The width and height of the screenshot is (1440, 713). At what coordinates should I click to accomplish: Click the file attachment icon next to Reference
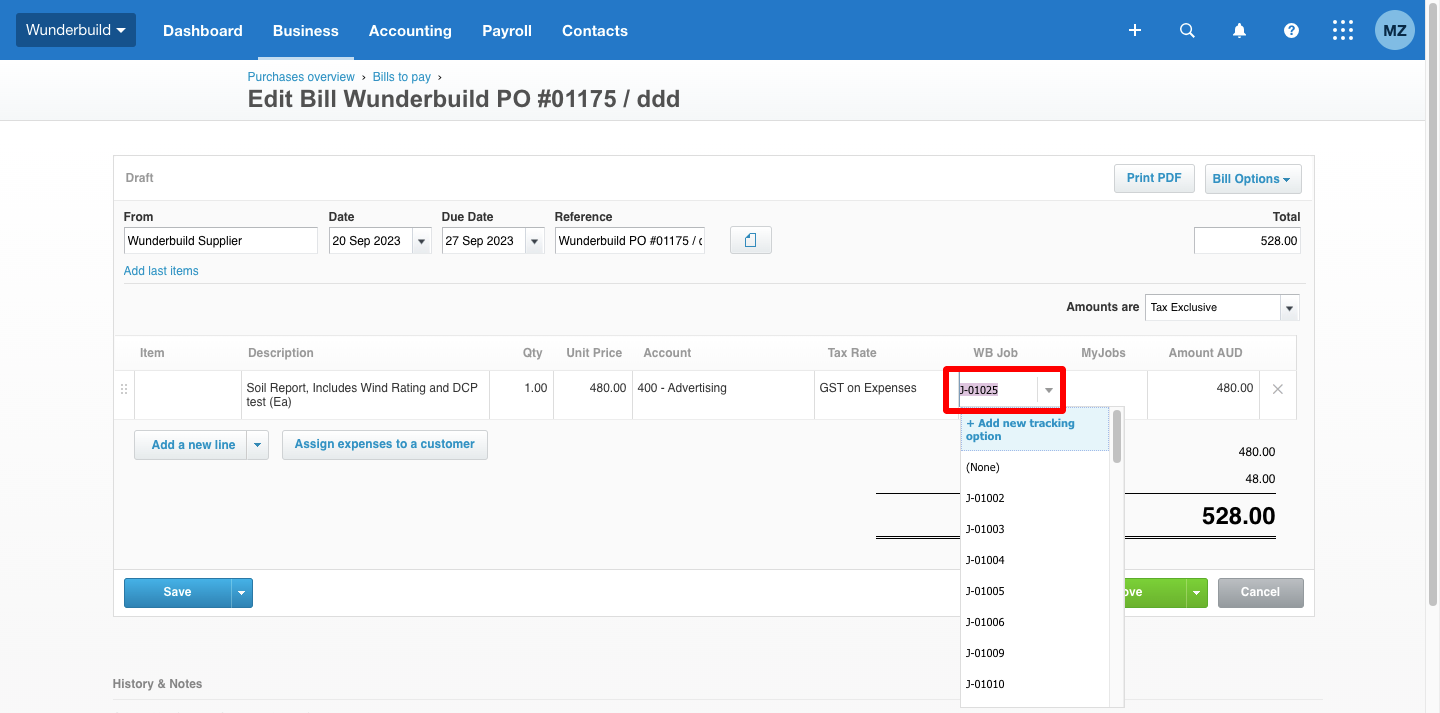point(751,240)
